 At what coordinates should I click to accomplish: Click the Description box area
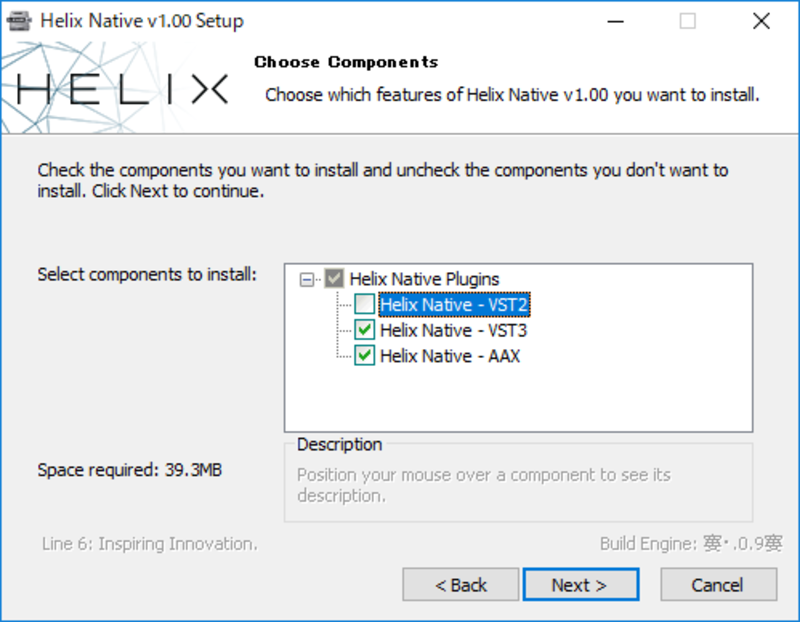(518, 483)
